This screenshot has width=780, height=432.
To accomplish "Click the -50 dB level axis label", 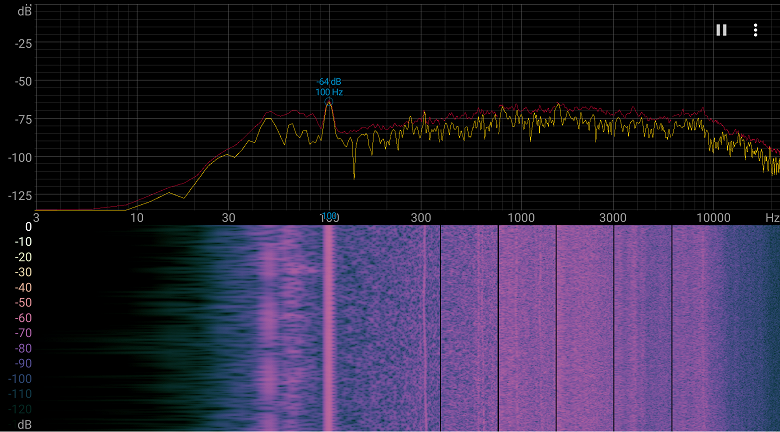I will tap(22, 81).
